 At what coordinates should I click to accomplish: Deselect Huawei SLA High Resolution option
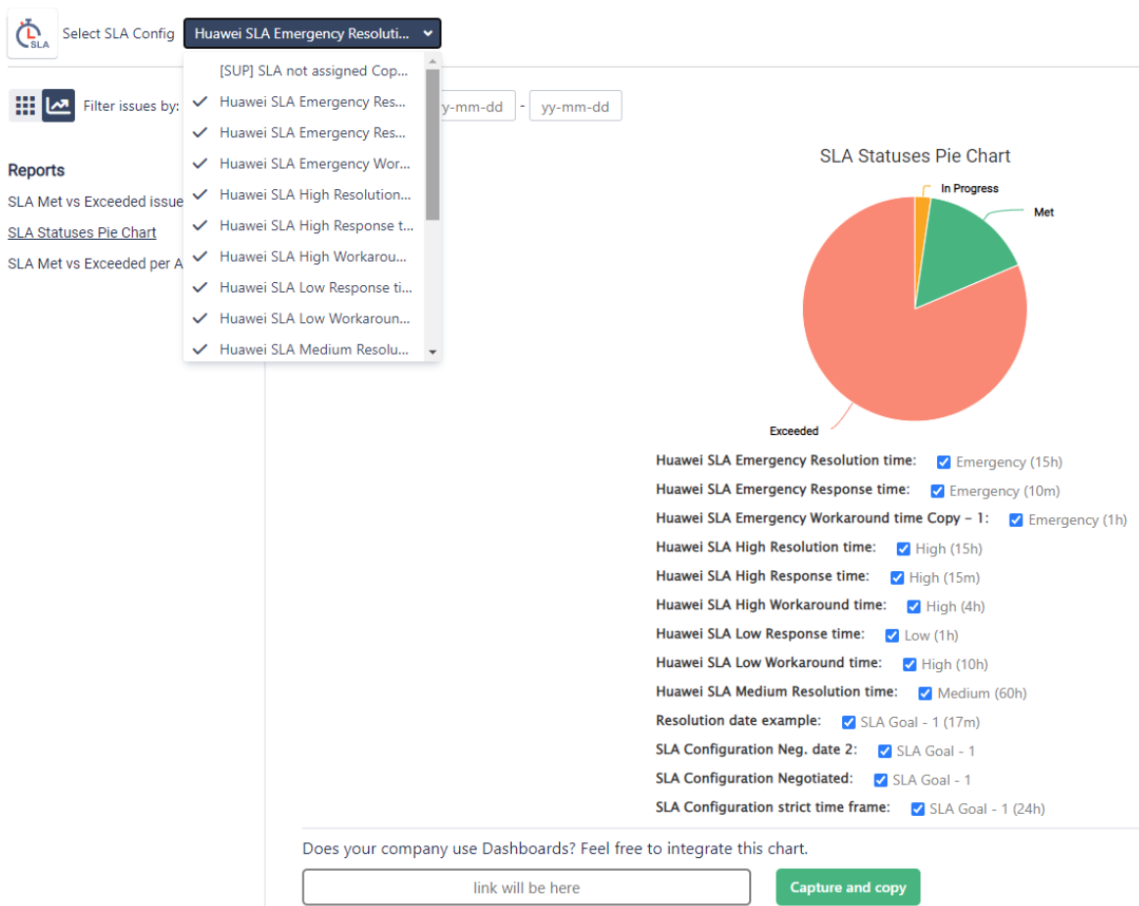coord(314,195)
